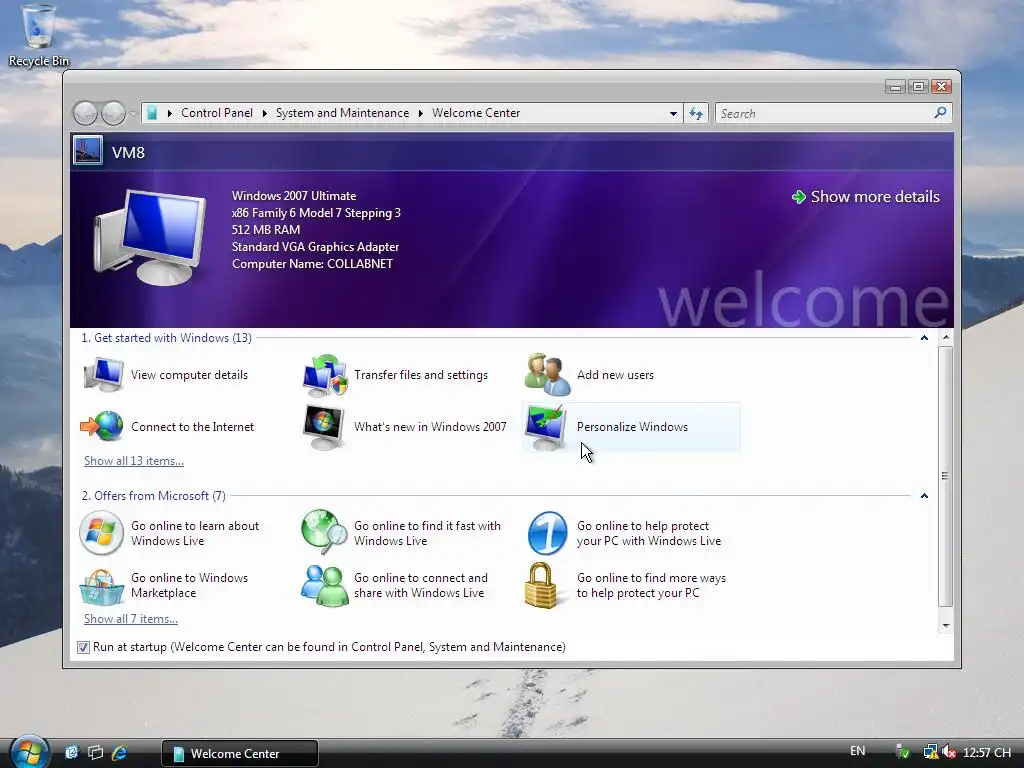Click Go online to learn about Windows Live
This screenshot has height=768, width=1024.
point(195,533)
